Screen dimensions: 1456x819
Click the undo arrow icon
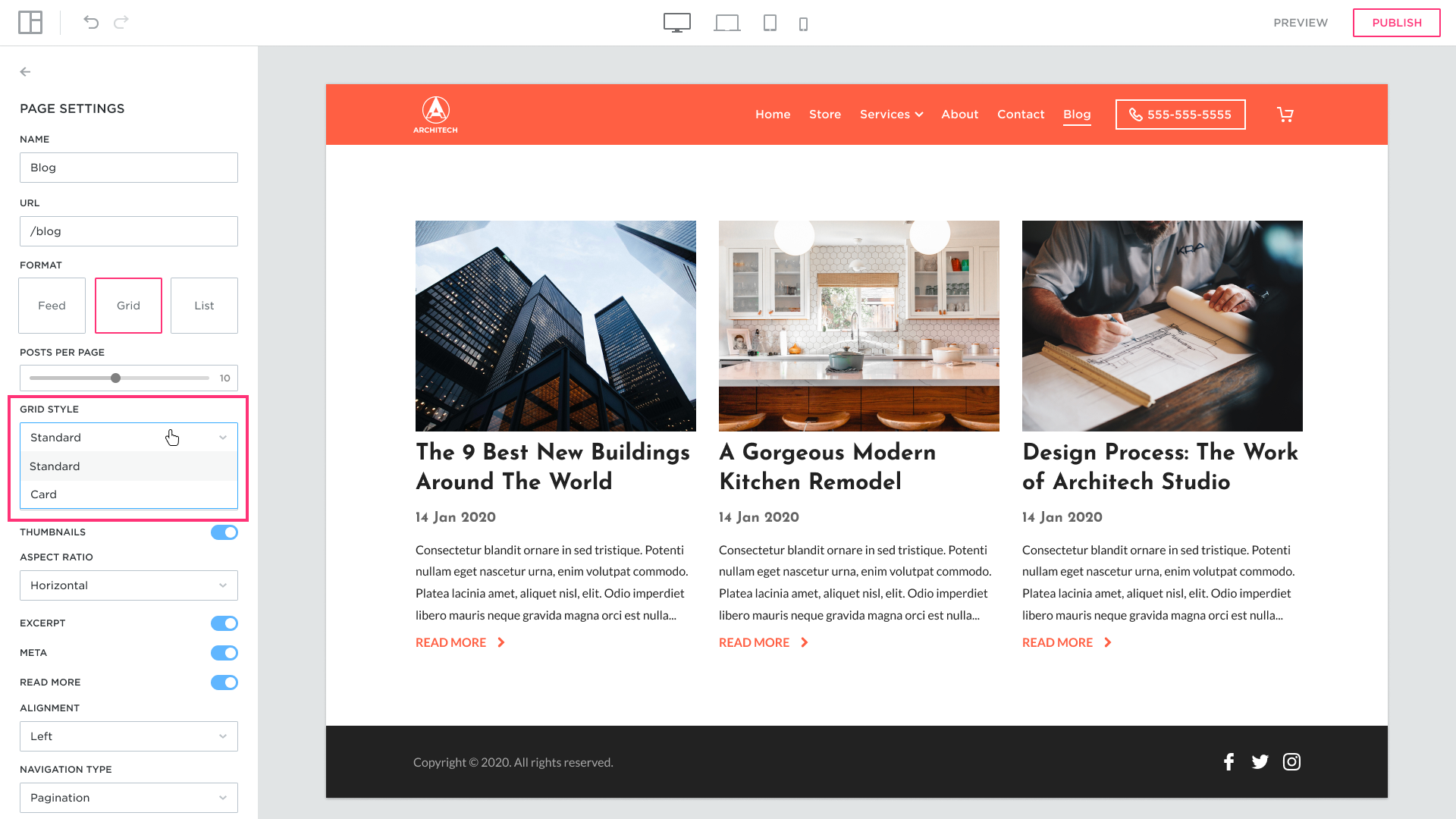pyautogui.click(x=91, y=23)
